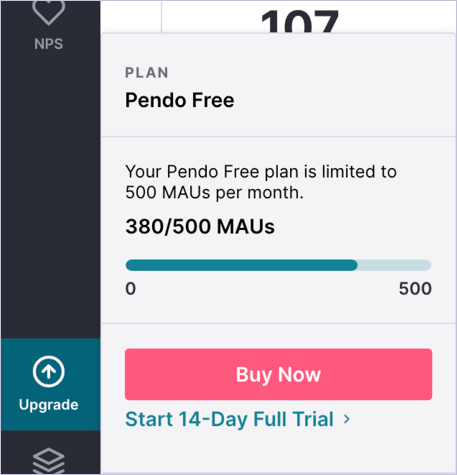This screenshot has height=475, width=457.
Task: Click the Pendo Free plan name
Action: click(180, 100)
